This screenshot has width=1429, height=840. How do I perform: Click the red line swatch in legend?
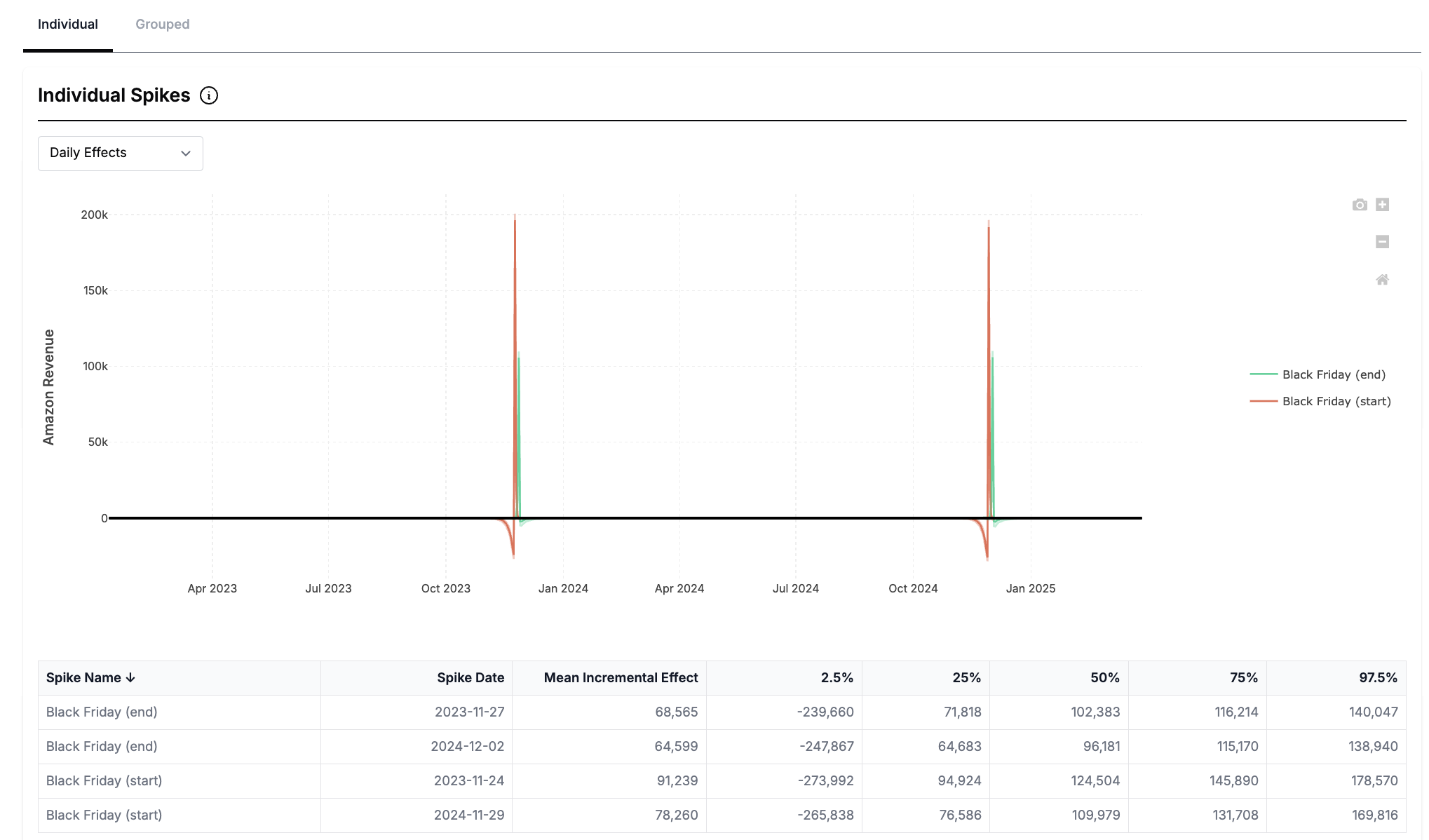(x=1264, y=401)
